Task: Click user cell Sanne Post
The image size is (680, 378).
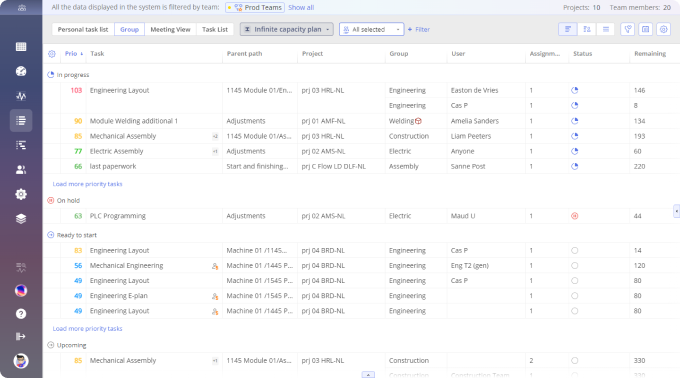Action: point(468,166)
